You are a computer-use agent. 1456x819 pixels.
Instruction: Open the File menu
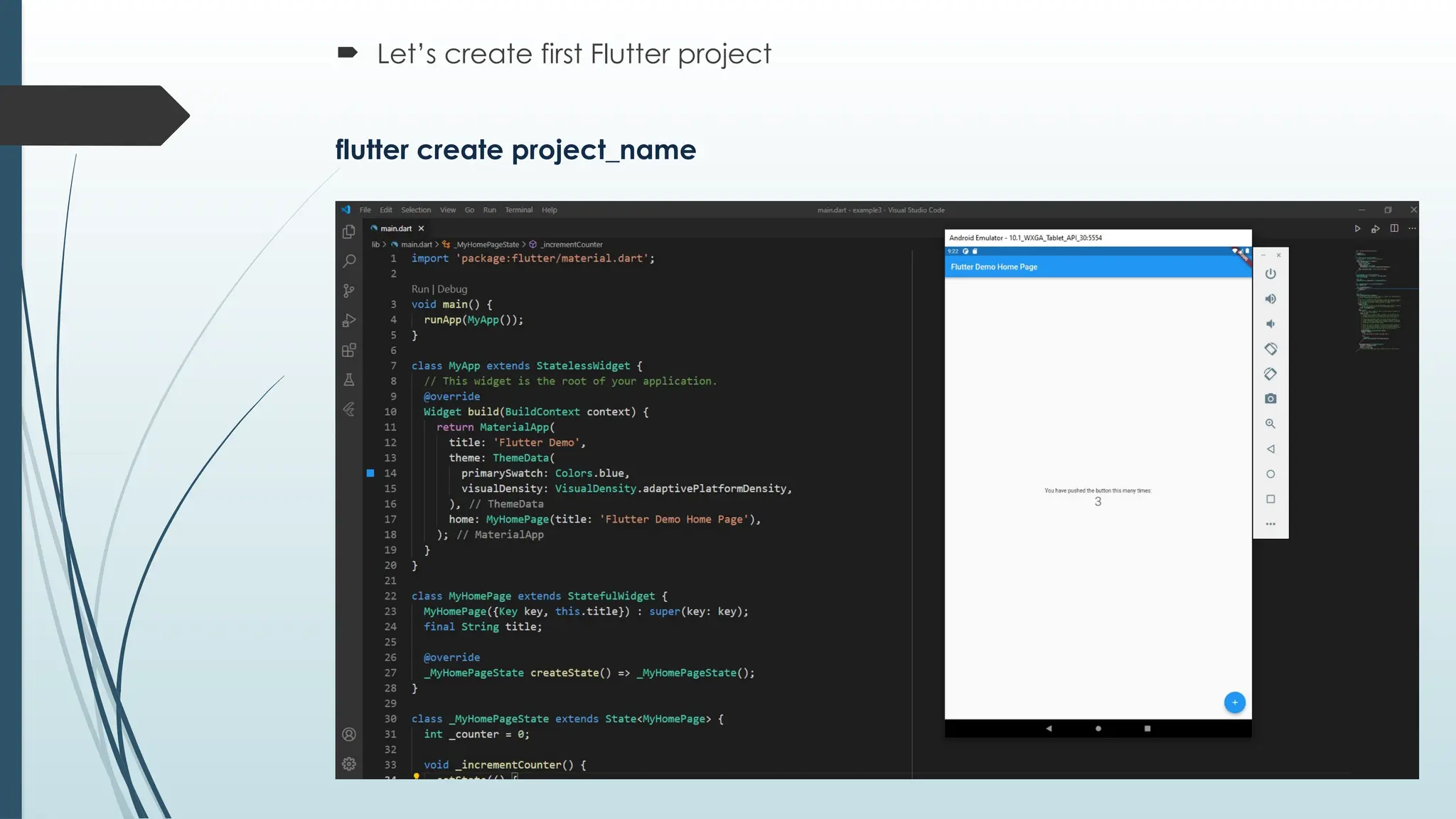pos(365,210)
